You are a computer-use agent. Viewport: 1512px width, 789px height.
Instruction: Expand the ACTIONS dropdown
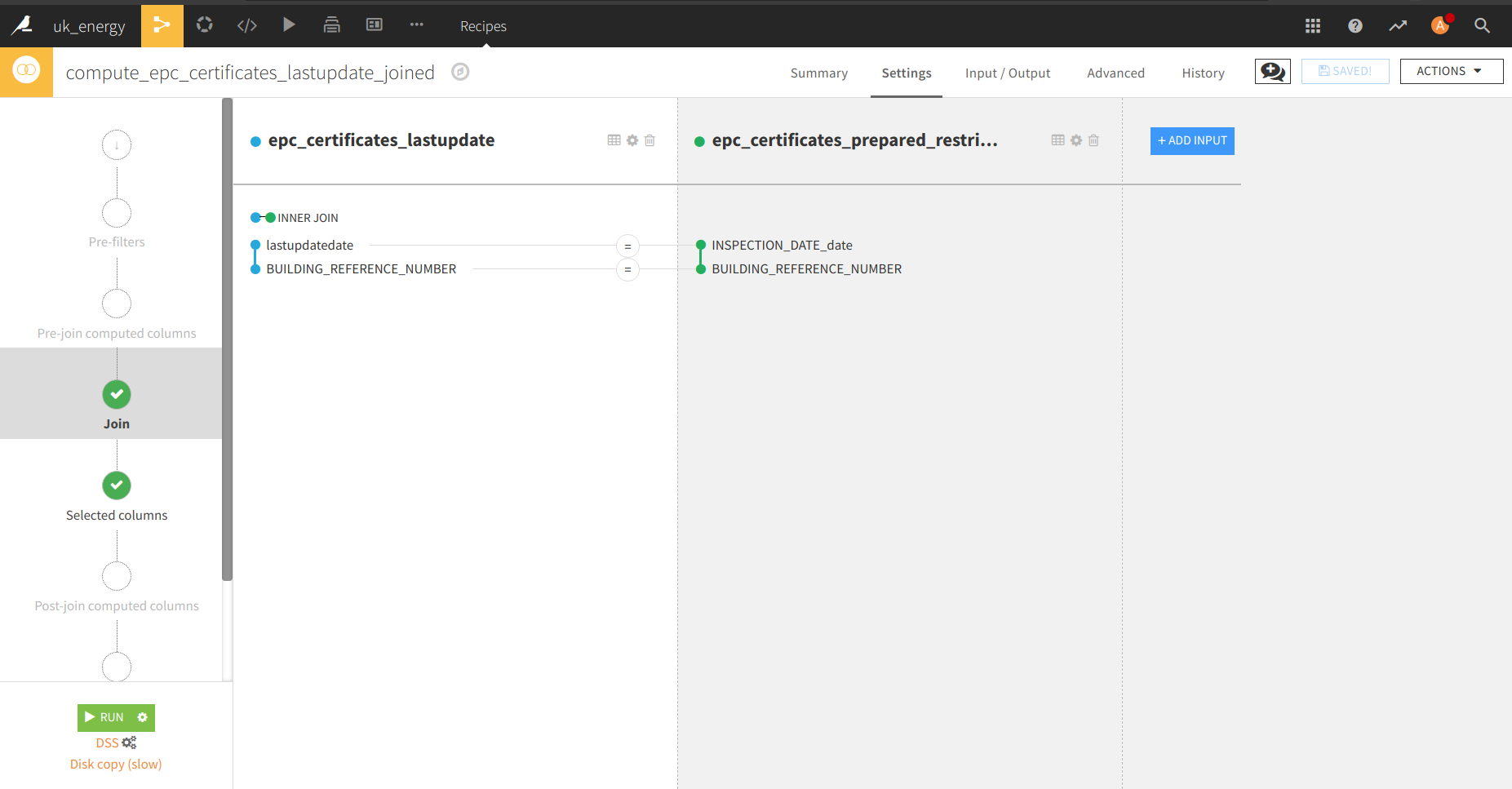click(1451, 71)
